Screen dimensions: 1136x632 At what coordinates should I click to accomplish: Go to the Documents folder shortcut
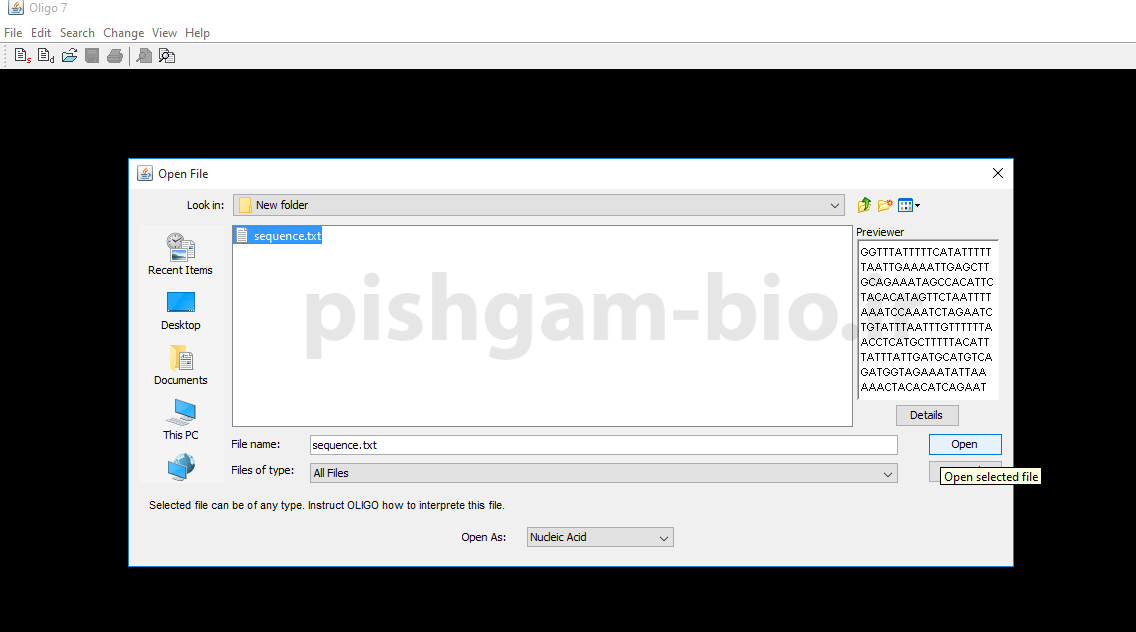[x=180, y=365]
